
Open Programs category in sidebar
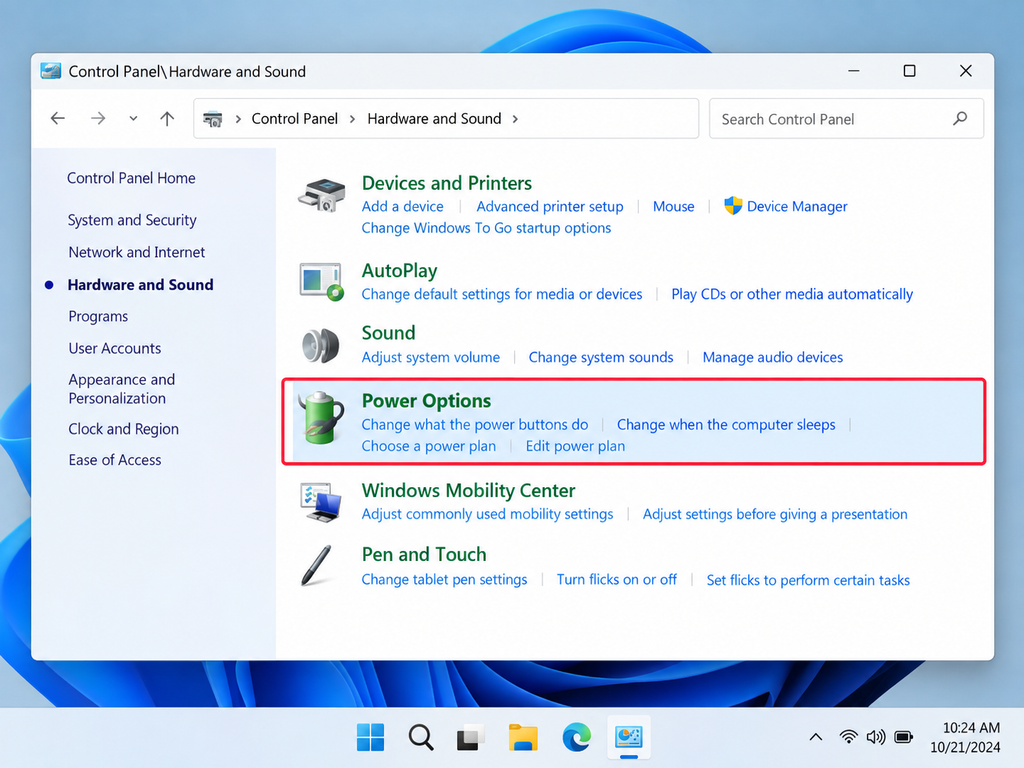click(98, 316)
